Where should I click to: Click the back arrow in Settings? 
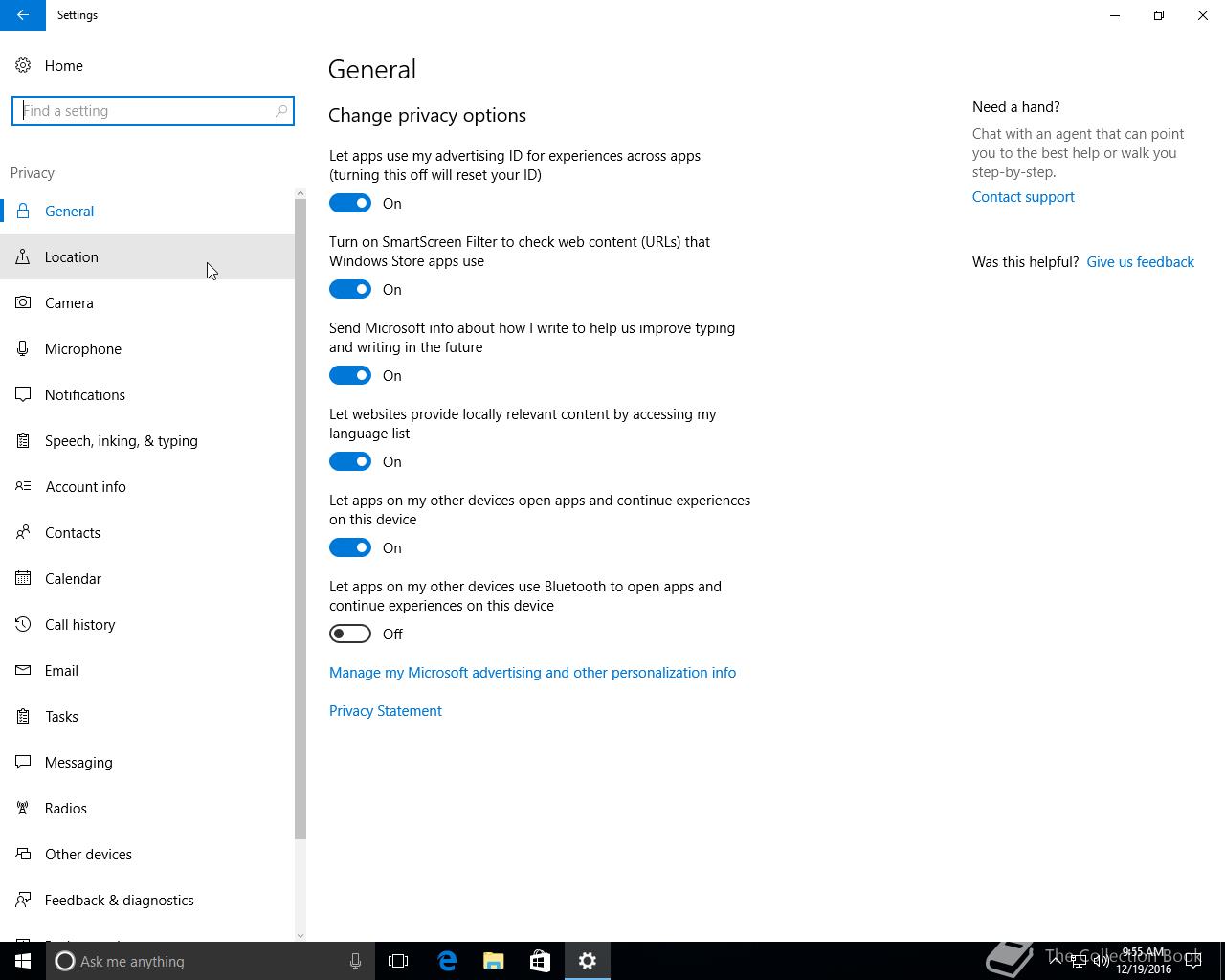[x=23, y=15]
